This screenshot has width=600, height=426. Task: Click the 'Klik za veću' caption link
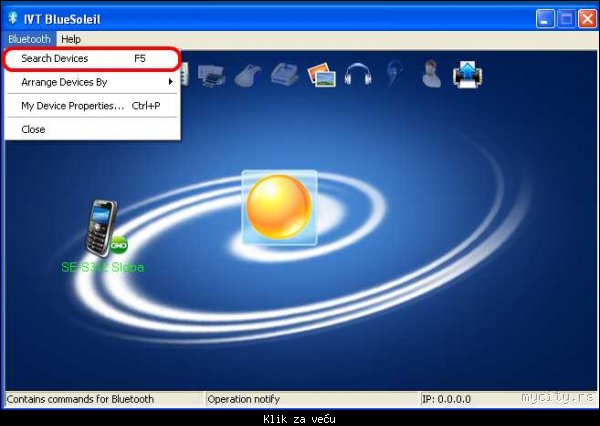300,419
